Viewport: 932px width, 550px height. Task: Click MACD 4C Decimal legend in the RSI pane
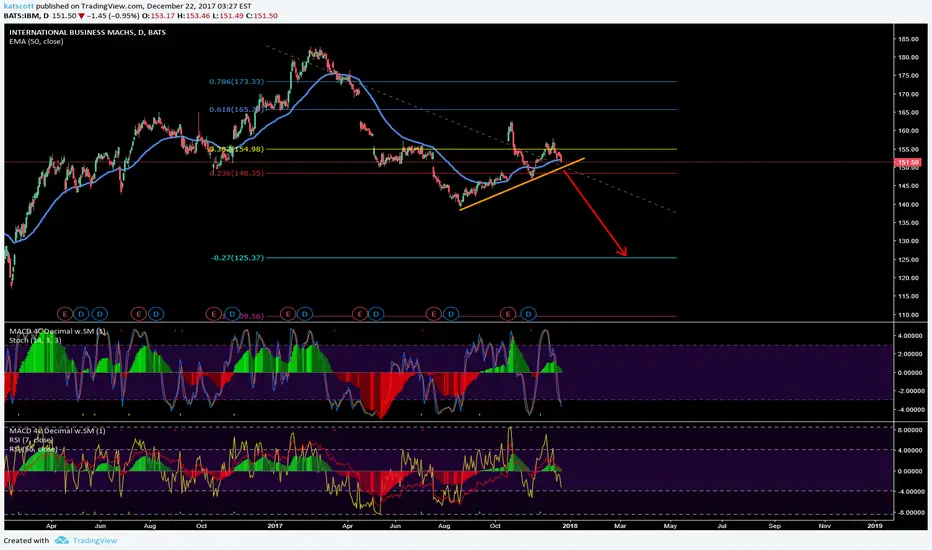pyautogui.click(x=57, y=430)
